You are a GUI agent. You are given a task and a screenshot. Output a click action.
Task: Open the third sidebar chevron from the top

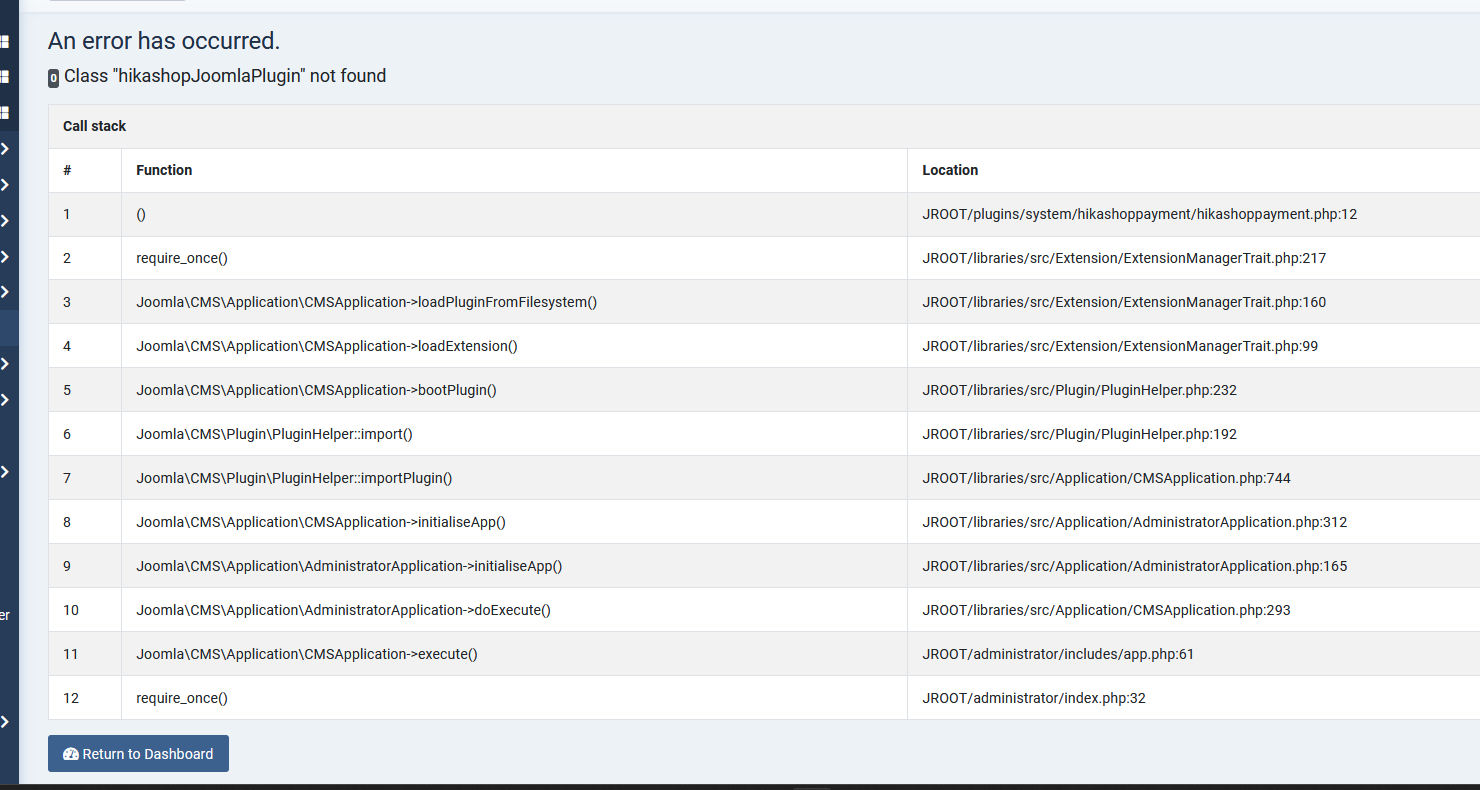click(x=5, y=221)
